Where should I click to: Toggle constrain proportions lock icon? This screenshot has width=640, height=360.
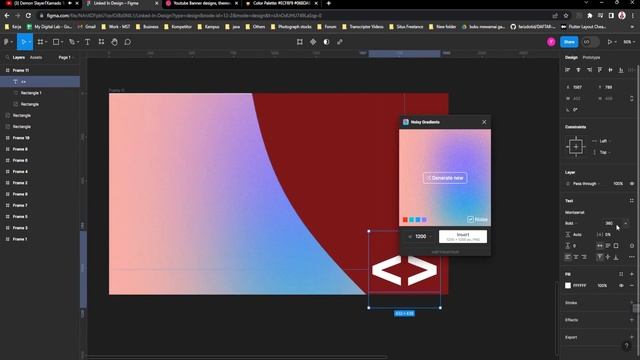[632, 98]
